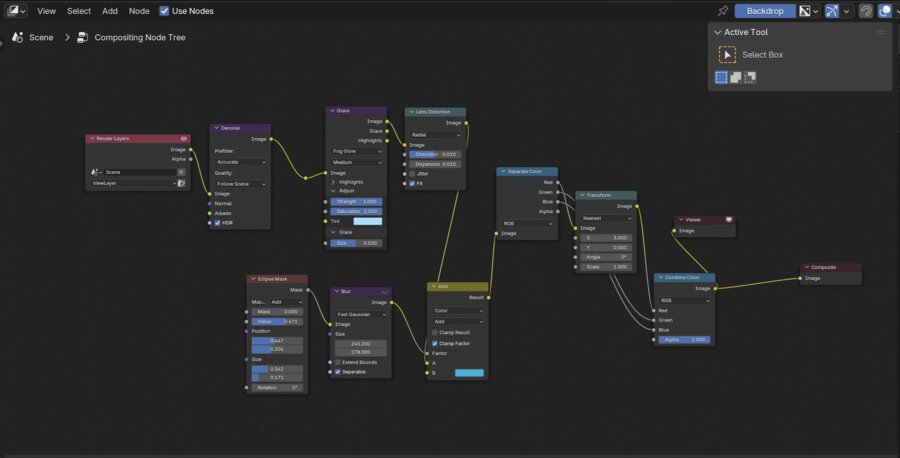
Task: Adjust the Dispersion slider in Lens Distortion
Action: (x=435, y=164)
